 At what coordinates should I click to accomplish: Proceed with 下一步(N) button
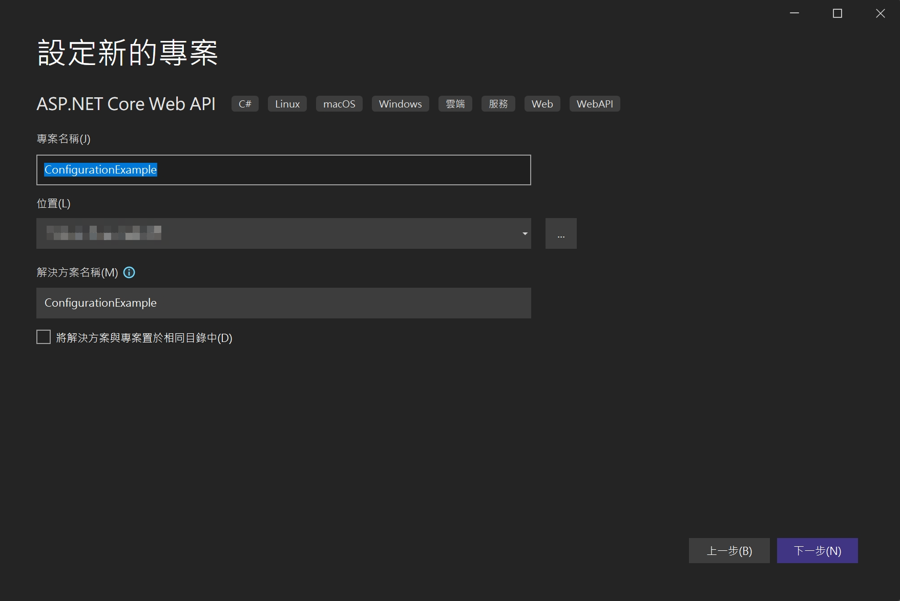pos(817,551)
